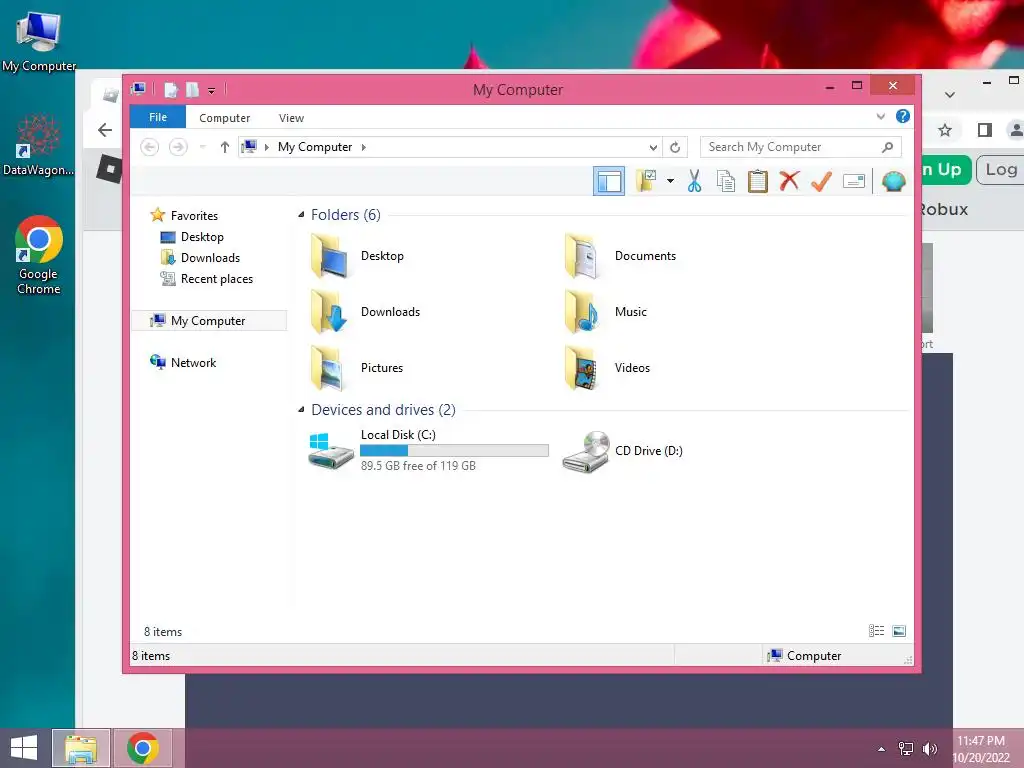The width and height of the screenshot is (1024, 768).
Task: Show hidden tray icons arrow
Action: click(x=882, y=749)
